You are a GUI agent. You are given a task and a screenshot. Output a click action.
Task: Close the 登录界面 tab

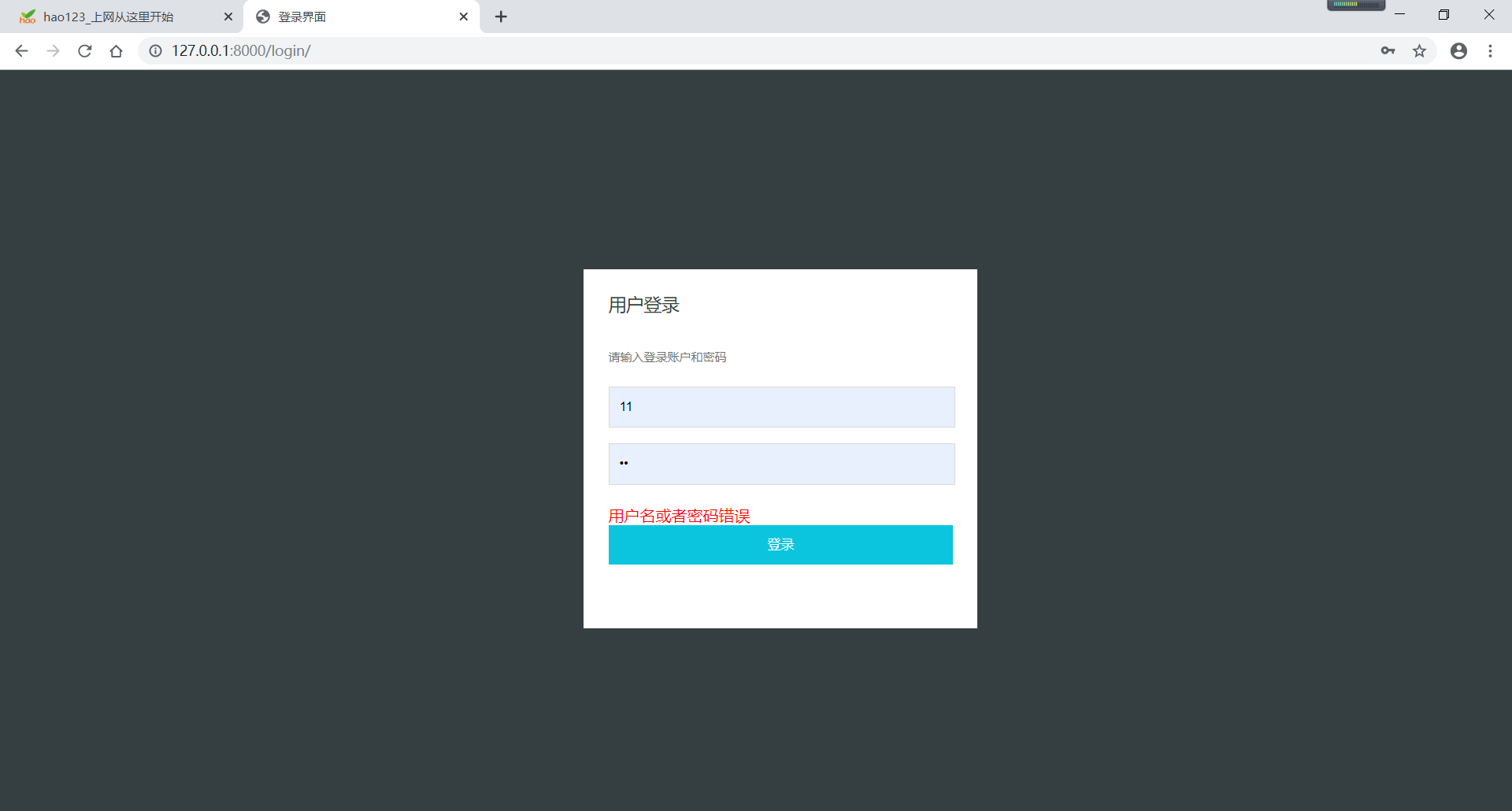coord(463,17)
